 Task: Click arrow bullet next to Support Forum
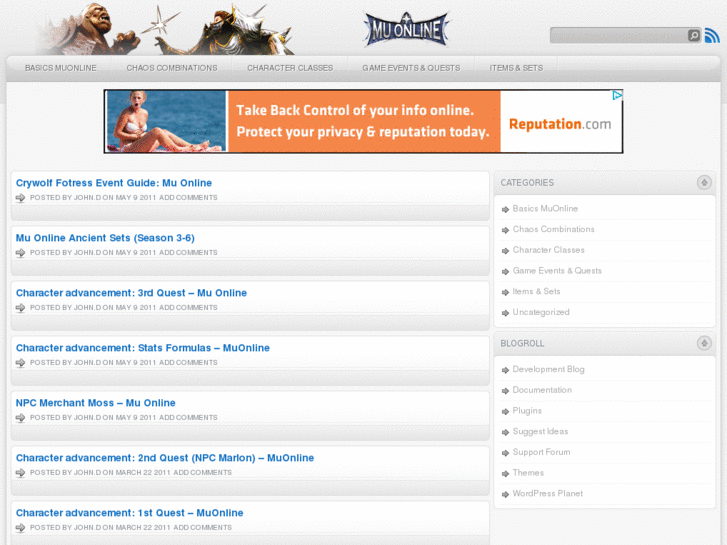[505, 453]
